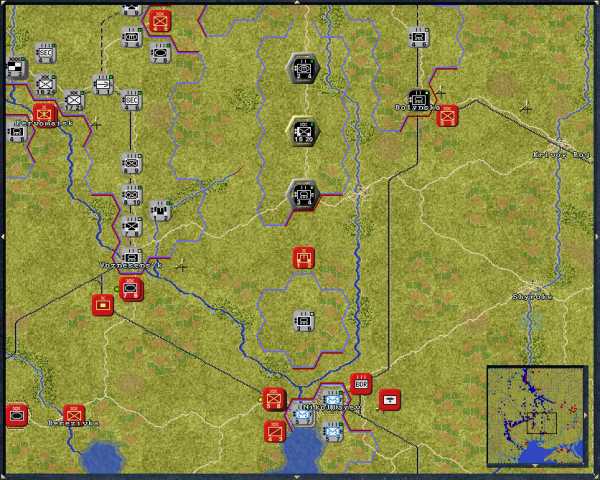Select the gray unit southwest of Pervomaisk
This screenshot has height=480, width=600.
[x=16, y=132]
